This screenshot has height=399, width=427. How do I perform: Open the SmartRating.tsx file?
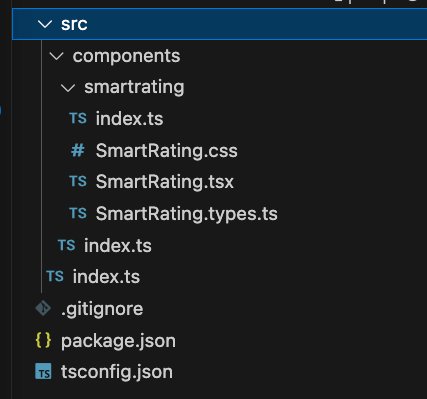click(x=165, y=182)
